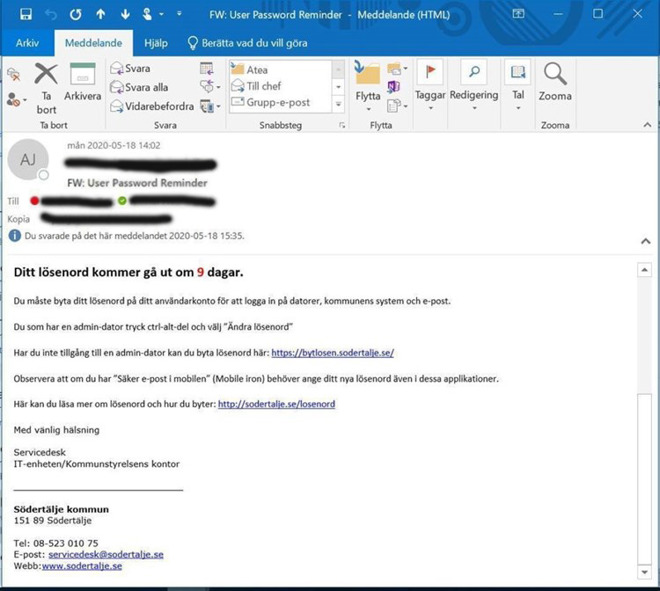The height and width of the screenshot is (591, 660).
Task: Open the Redigering dropdown
Action: pyautogui.click(x=473, y=83)
